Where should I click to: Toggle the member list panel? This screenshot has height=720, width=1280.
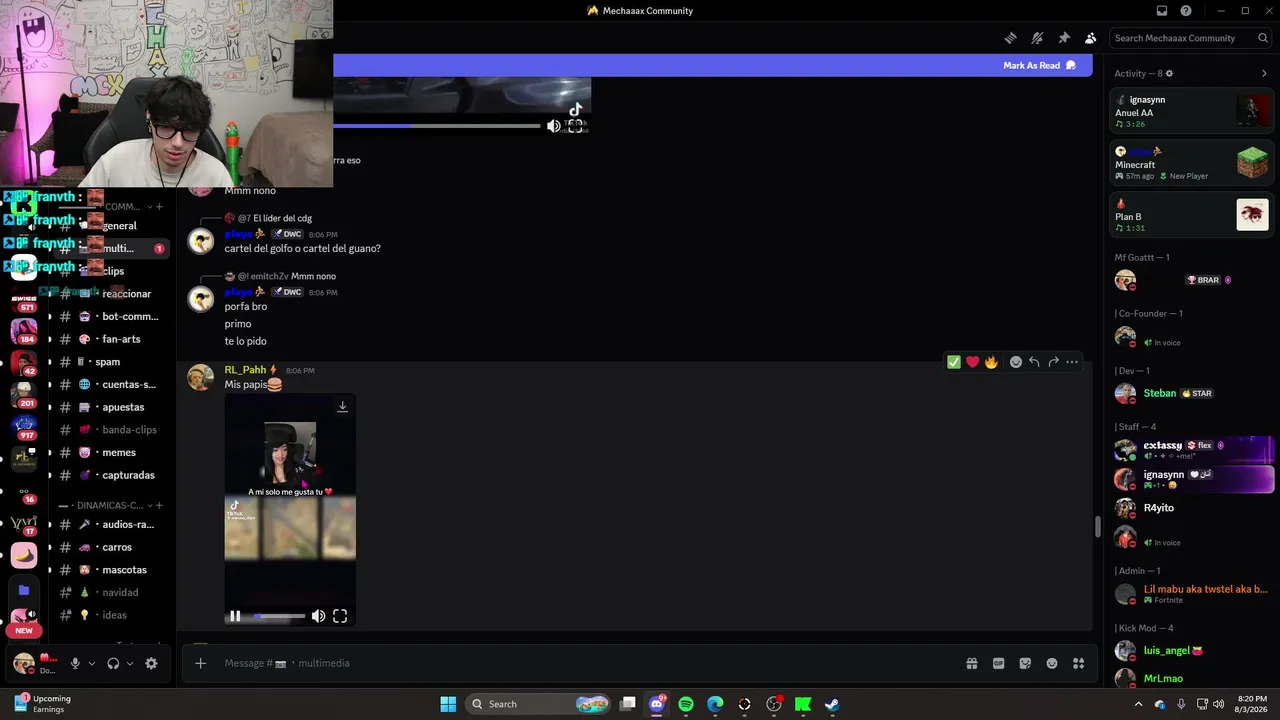point(1091,38)
